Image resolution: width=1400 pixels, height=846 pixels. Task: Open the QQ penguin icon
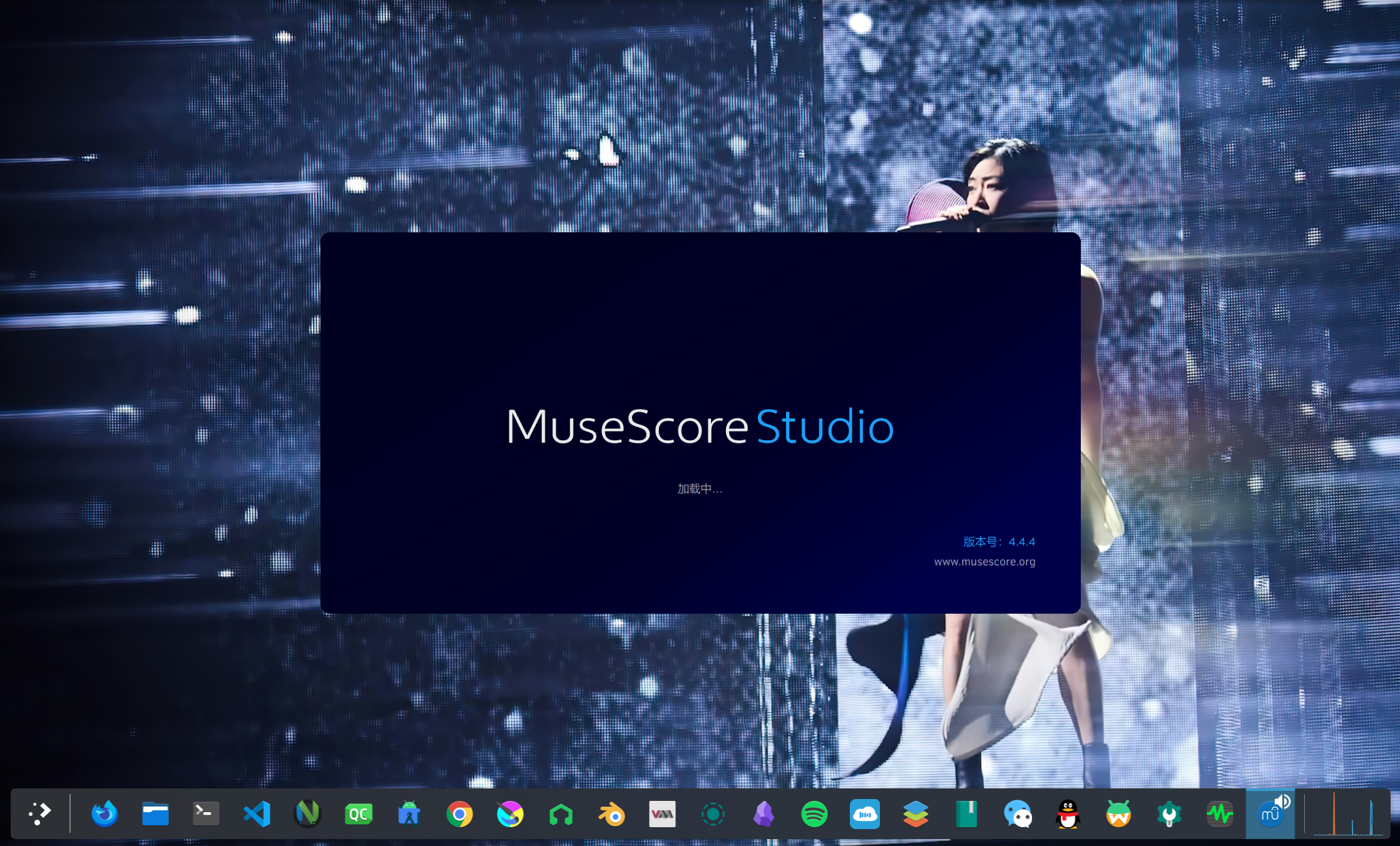pos(1068,814)
